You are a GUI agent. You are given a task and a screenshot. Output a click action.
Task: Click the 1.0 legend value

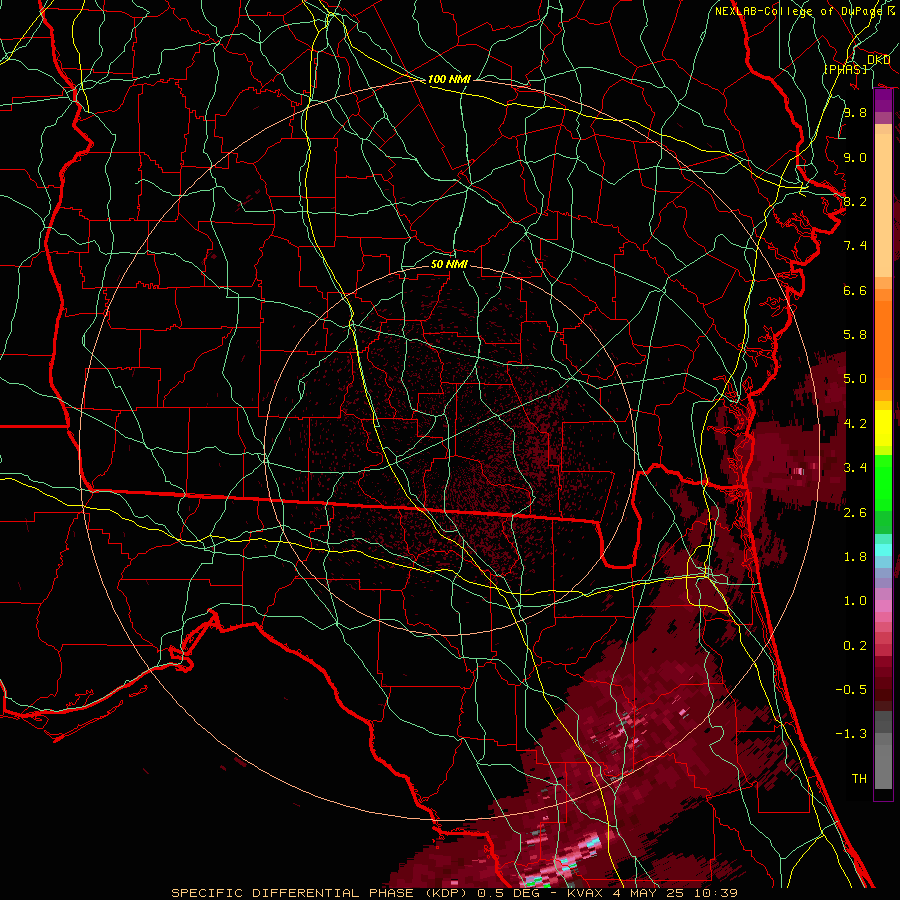[x=855, y=601]
